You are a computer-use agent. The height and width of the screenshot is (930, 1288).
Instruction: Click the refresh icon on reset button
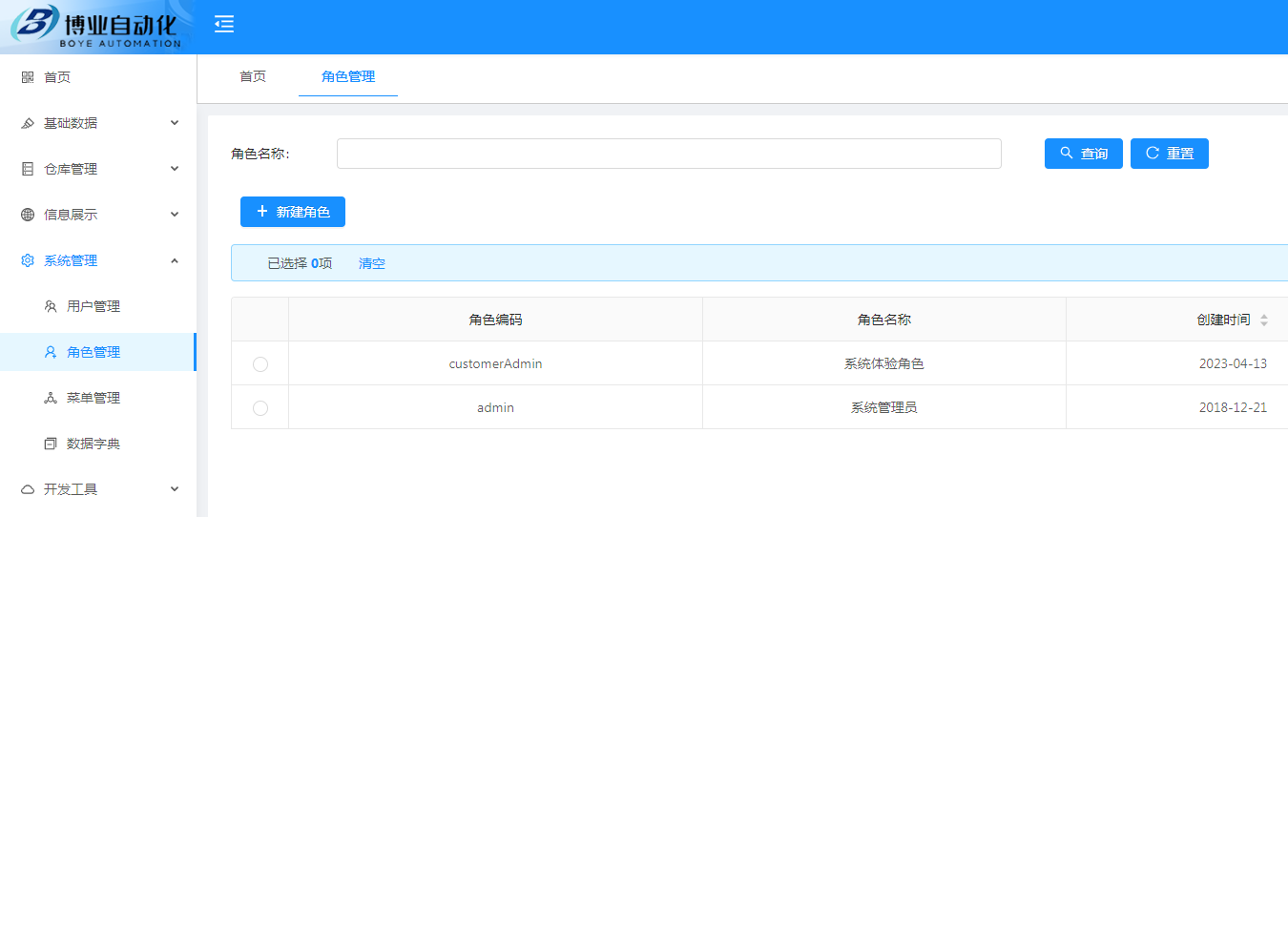coord(1153,153)
